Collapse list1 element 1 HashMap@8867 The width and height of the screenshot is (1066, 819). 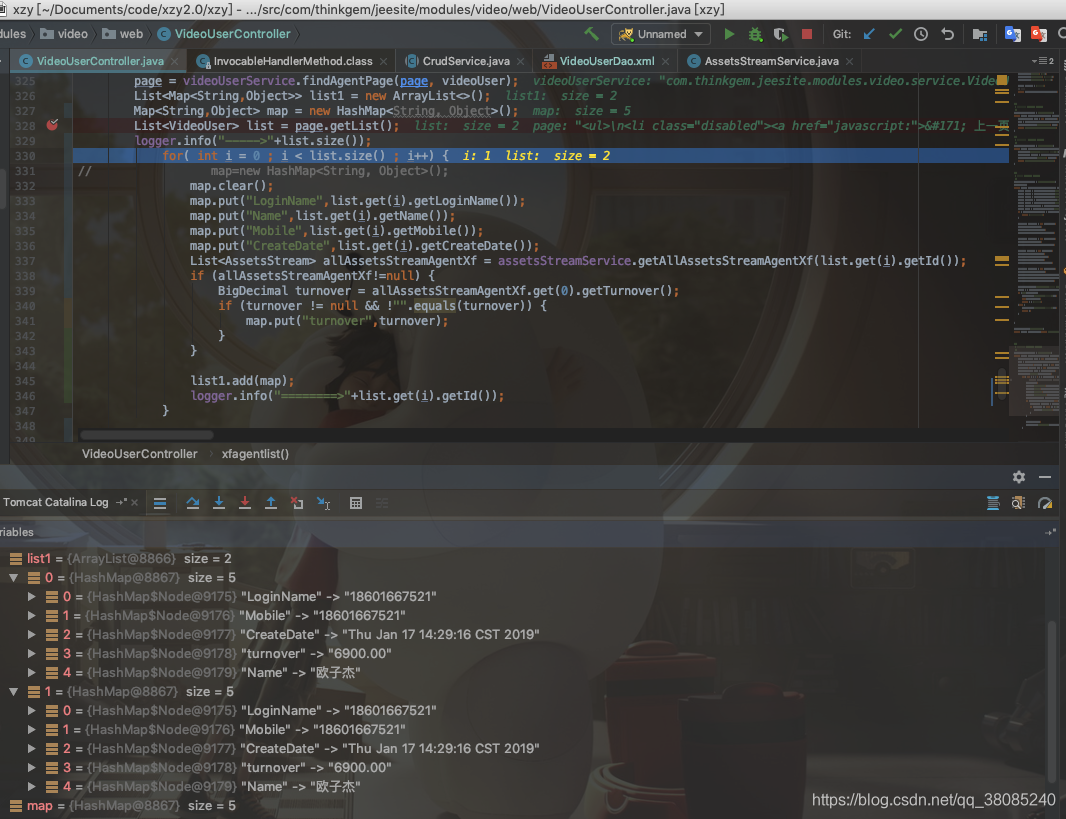pos(14,692)
